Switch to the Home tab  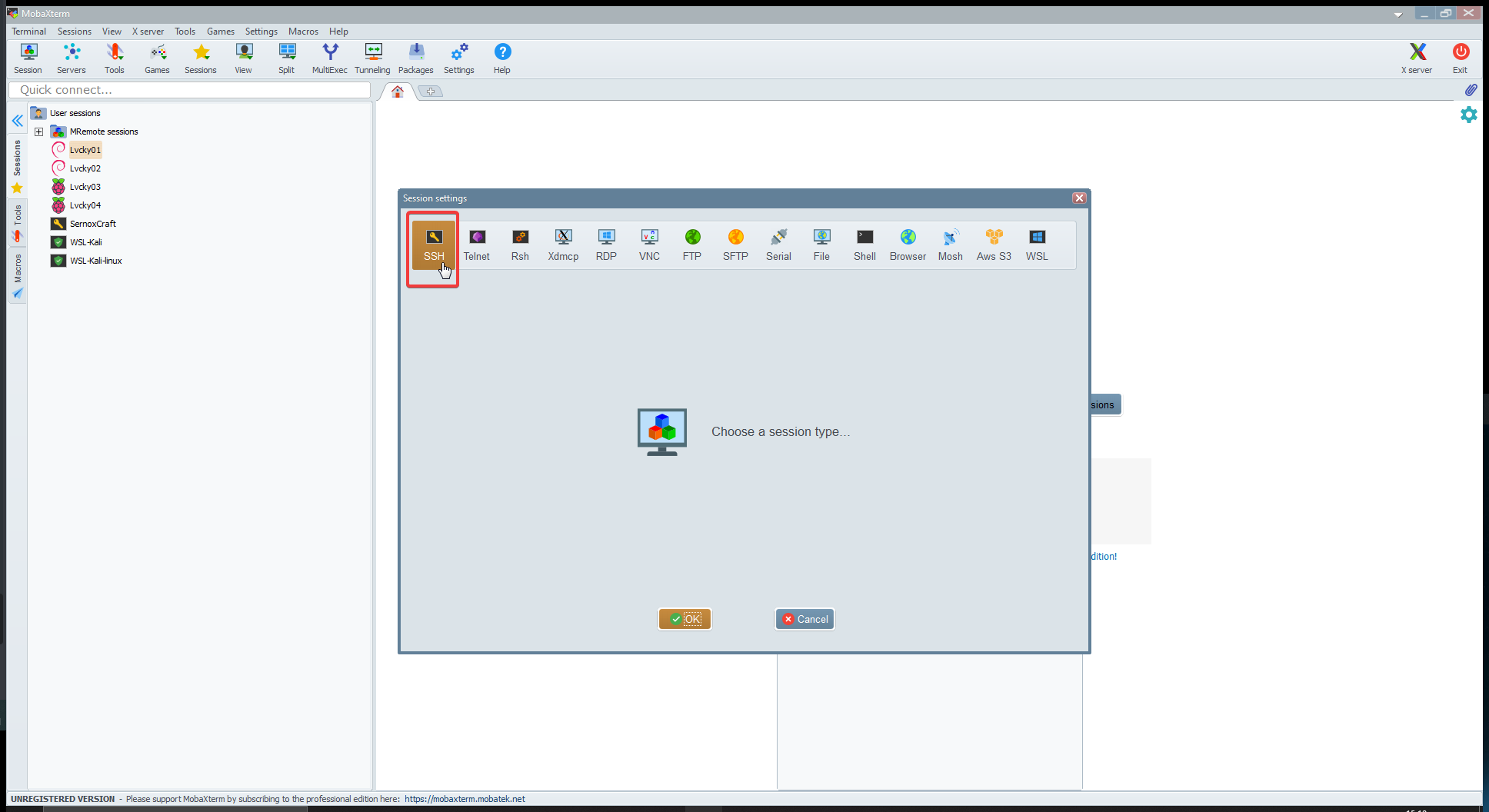click(x=398, y=92)
